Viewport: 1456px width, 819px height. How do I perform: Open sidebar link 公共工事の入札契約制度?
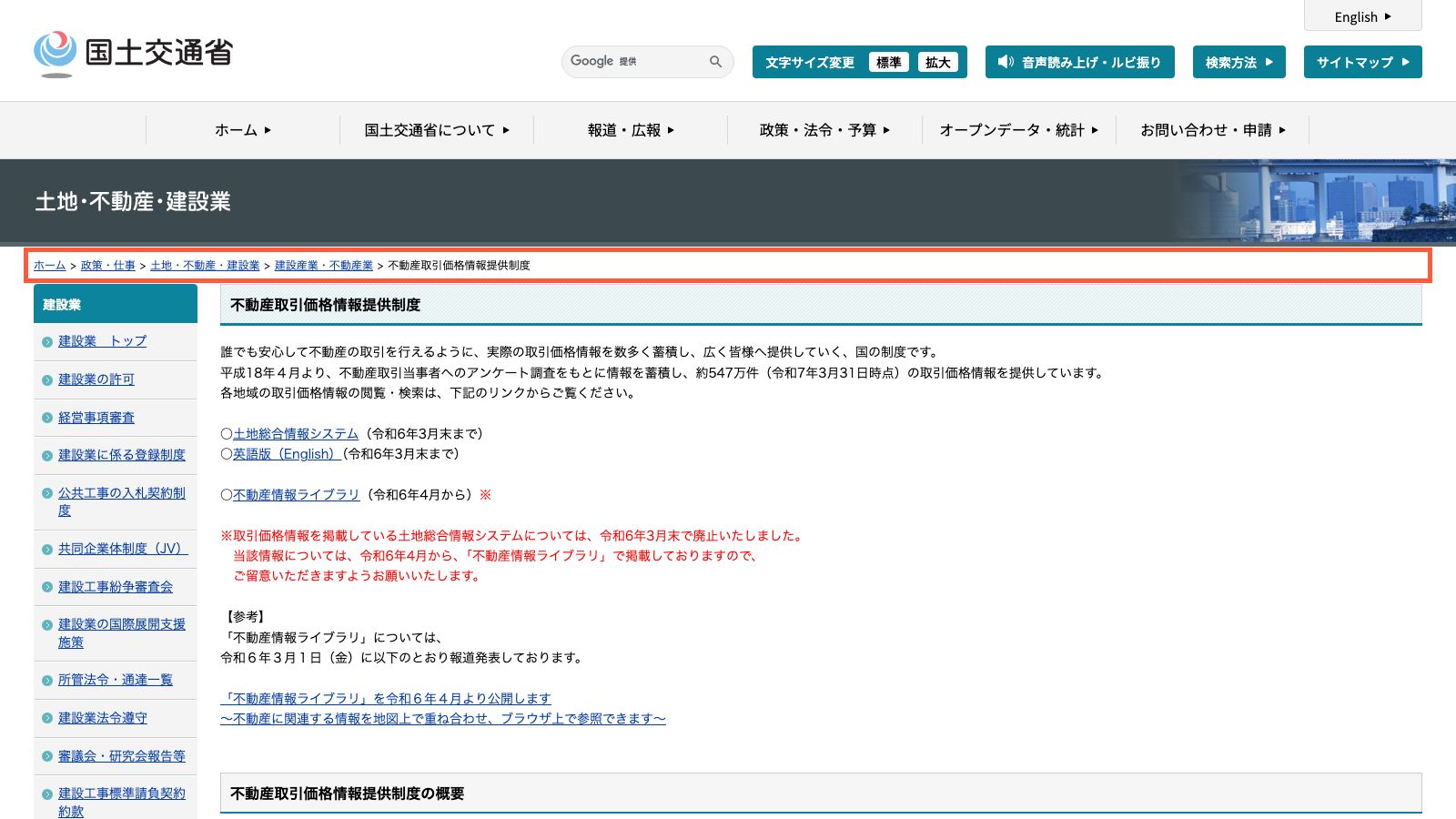tap(122, 501)
